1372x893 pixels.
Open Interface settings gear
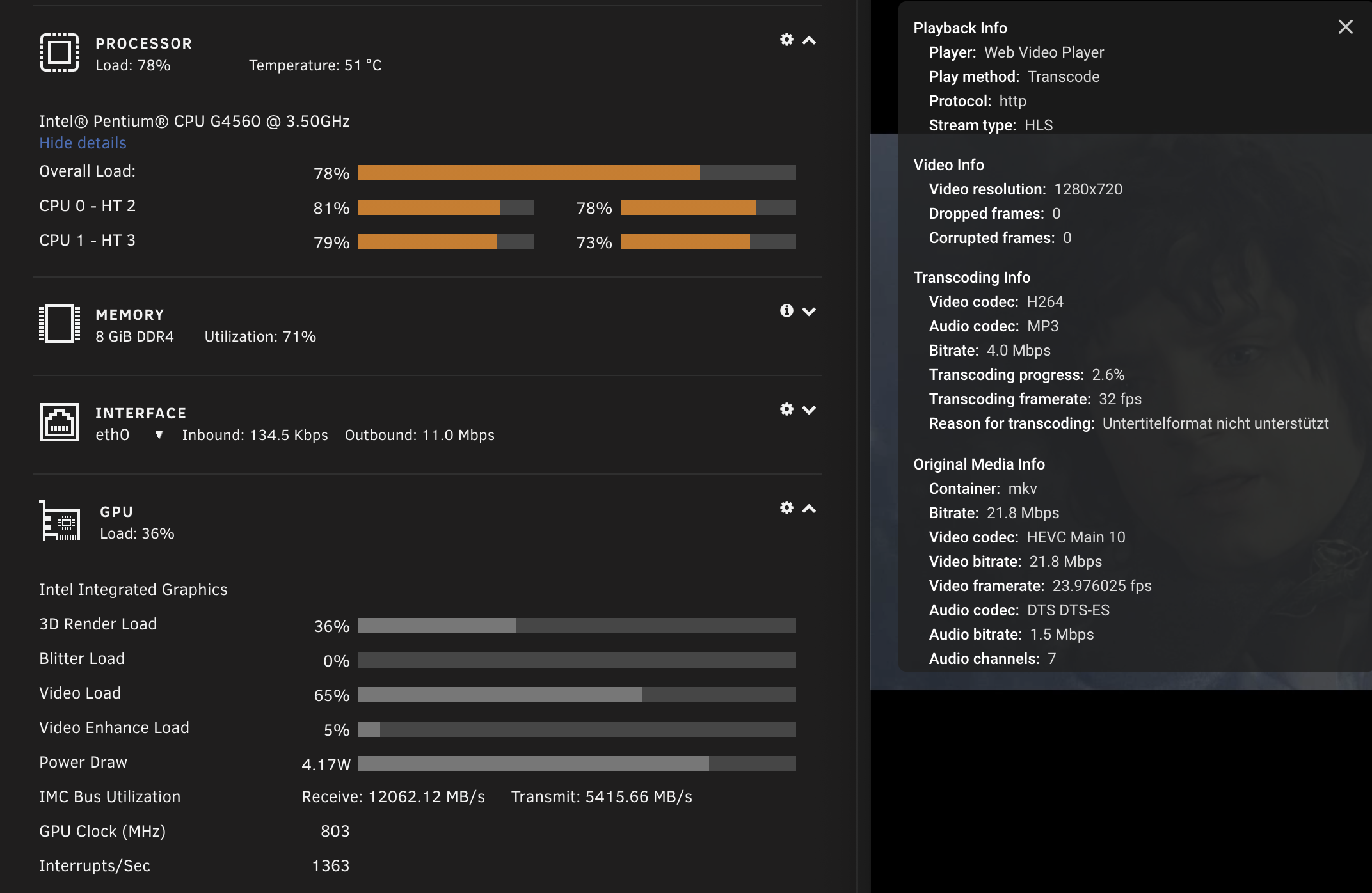(x=786, y=409)
